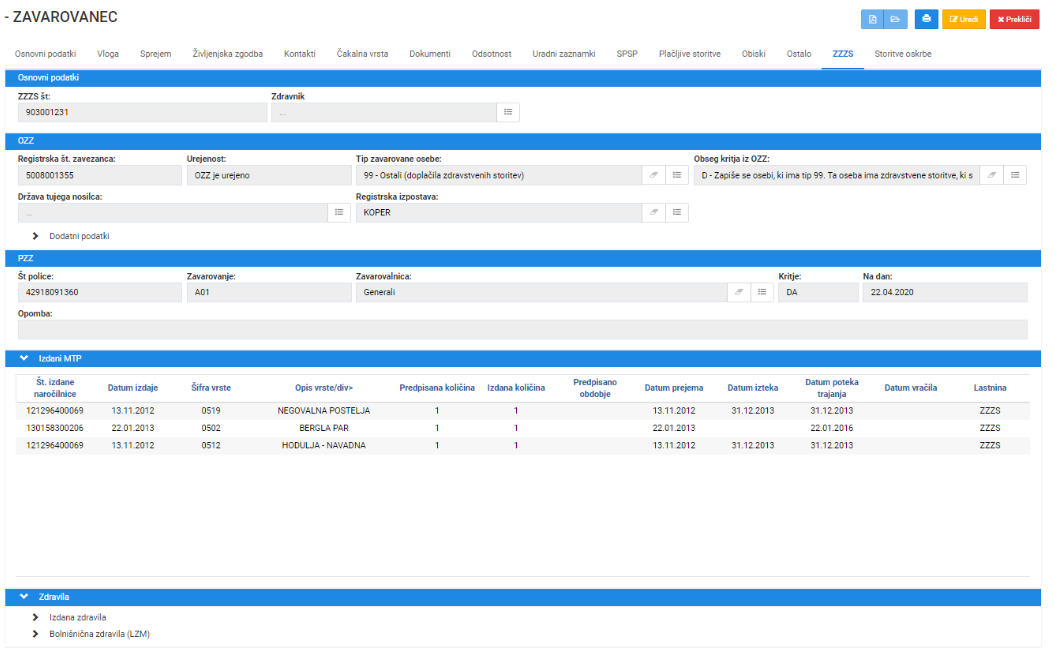Screen dimensions: 1055x655
Task: Sort by Šifra vrste column header
Action: (x=211, y=388)
